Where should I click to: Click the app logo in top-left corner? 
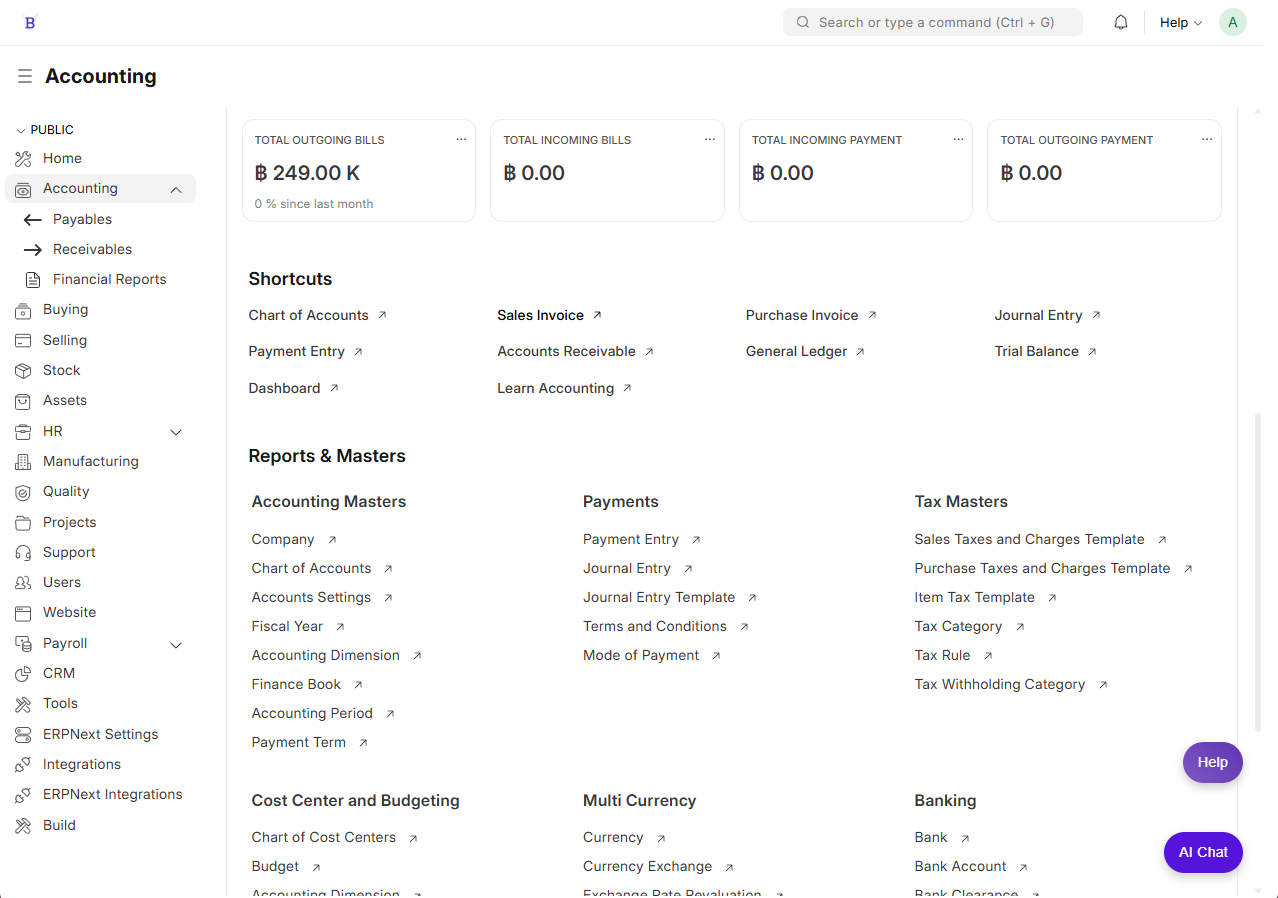pos(29,22)
